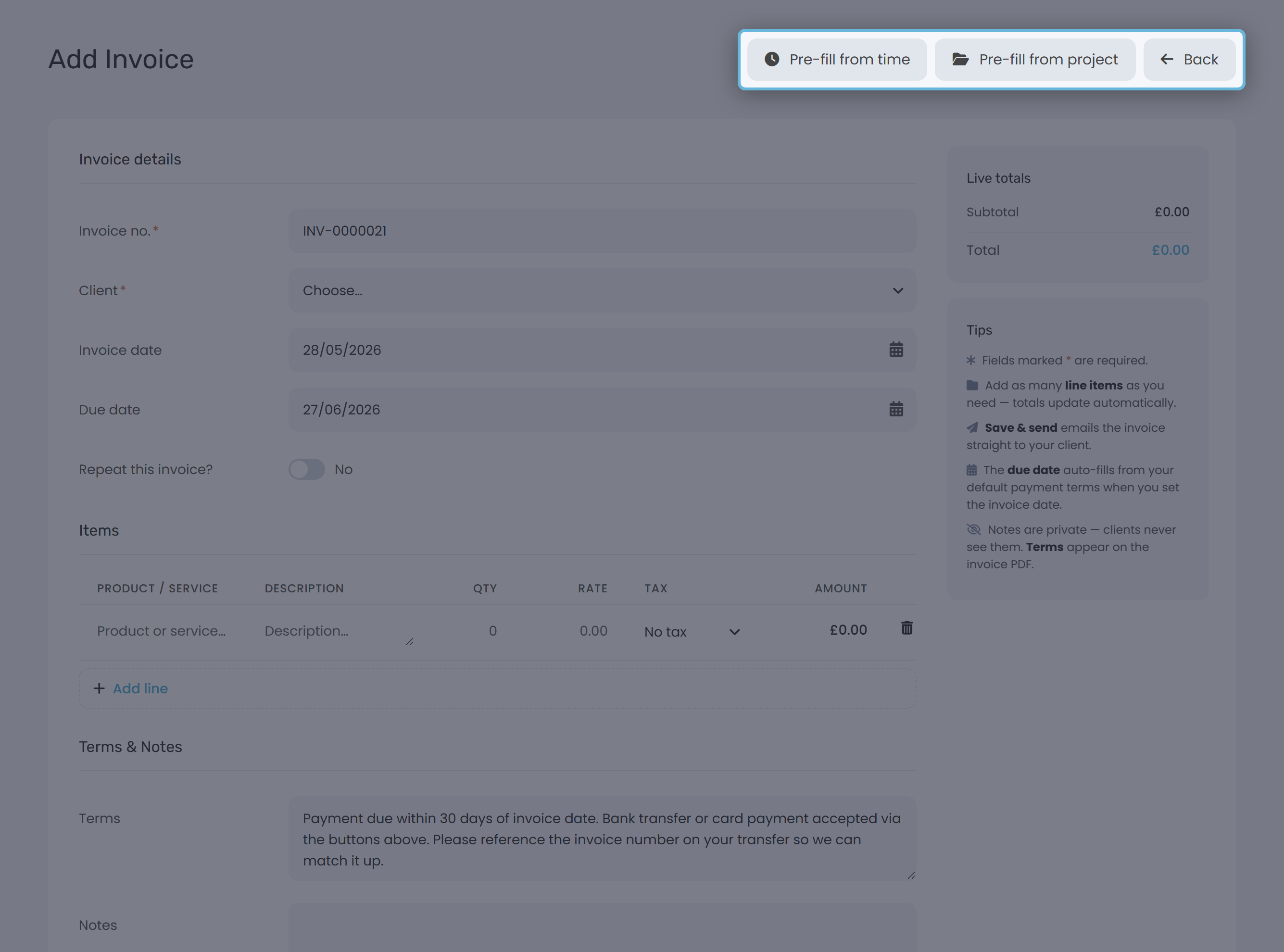Open the No tax dropdown
This screenshot has width=1284, height=952.
tap(692, 632)
